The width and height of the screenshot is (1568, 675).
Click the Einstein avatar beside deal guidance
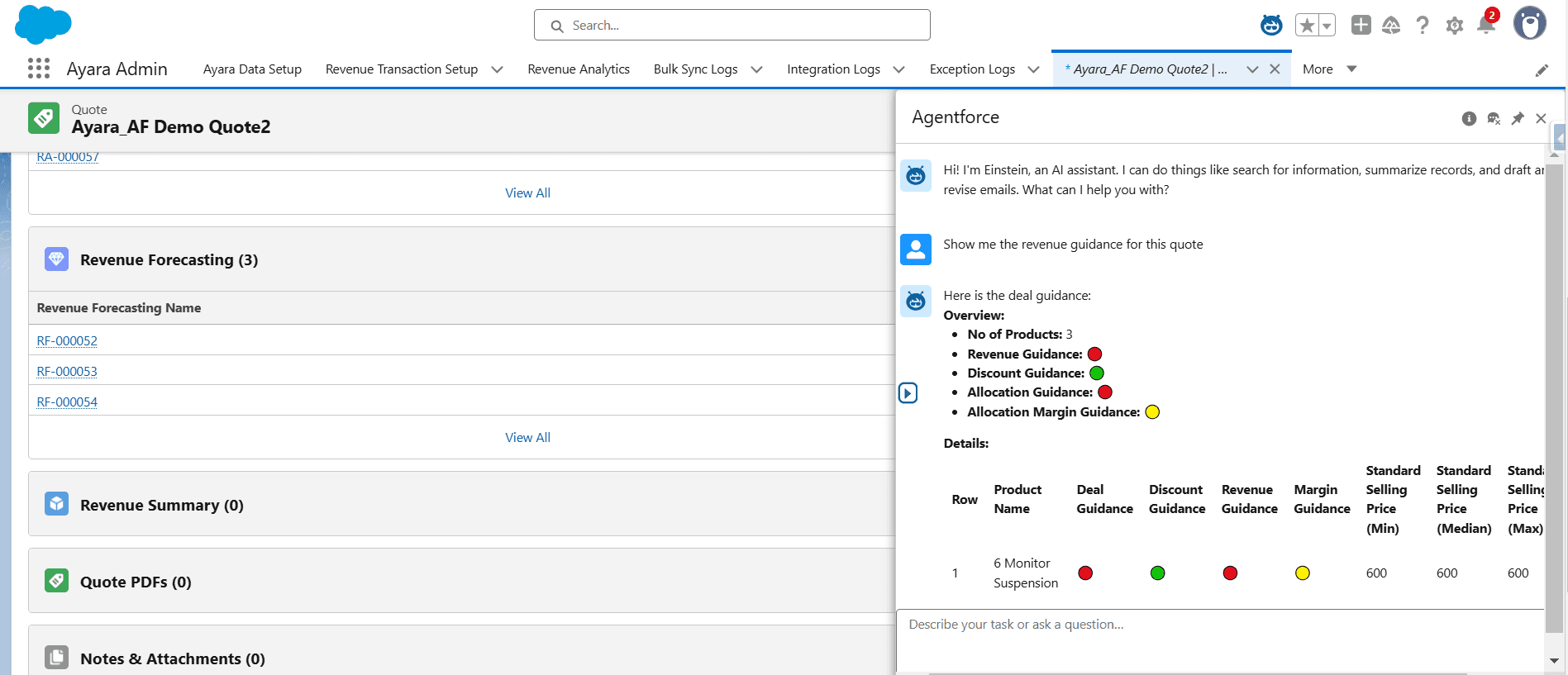[x=916, y=301]
